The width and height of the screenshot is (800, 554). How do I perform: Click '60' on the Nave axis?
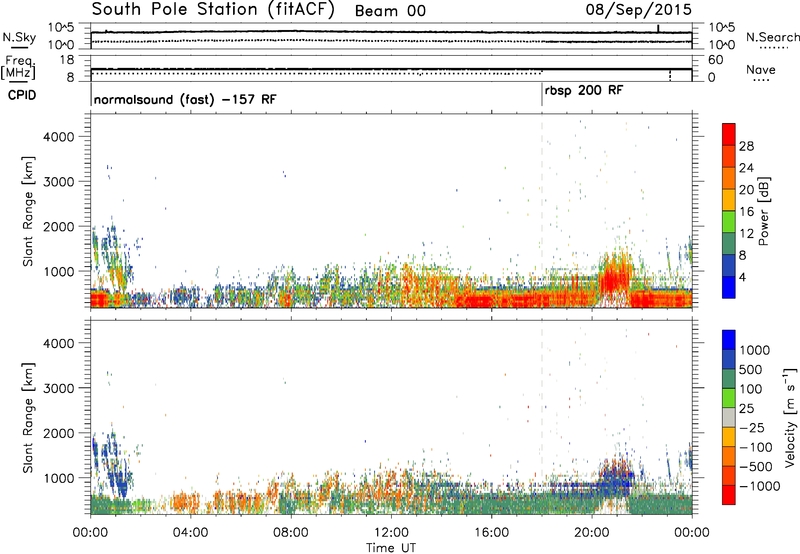click(715, 60)
